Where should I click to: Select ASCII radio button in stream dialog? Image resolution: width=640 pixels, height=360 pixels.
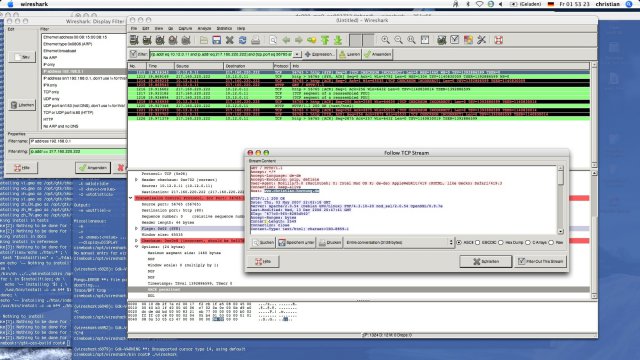[x=459, y=242]
